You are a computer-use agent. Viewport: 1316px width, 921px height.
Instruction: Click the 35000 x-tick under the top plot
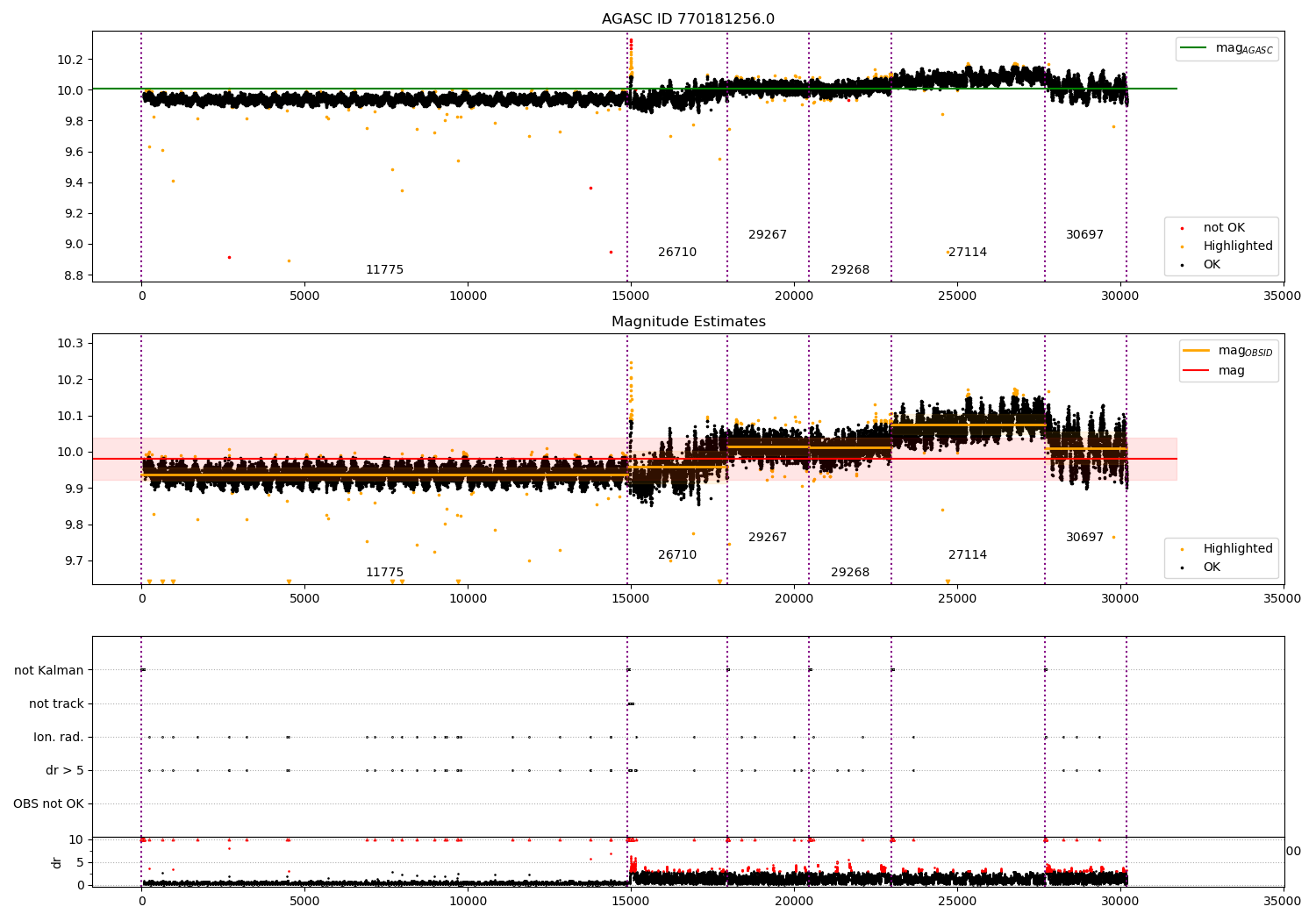(x=1283, y=296)
